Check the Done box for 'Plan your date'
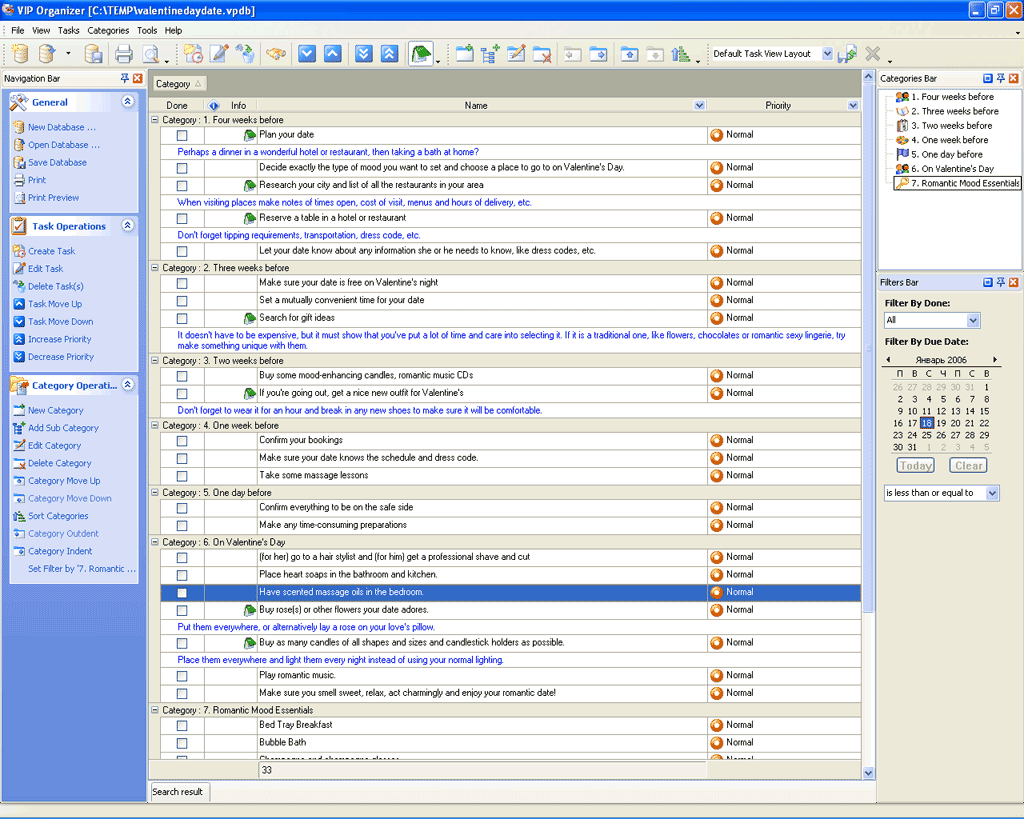Image resolution: width=1024 pixels, height=819 pixels. pyautogui.click(x=182, y=135)
